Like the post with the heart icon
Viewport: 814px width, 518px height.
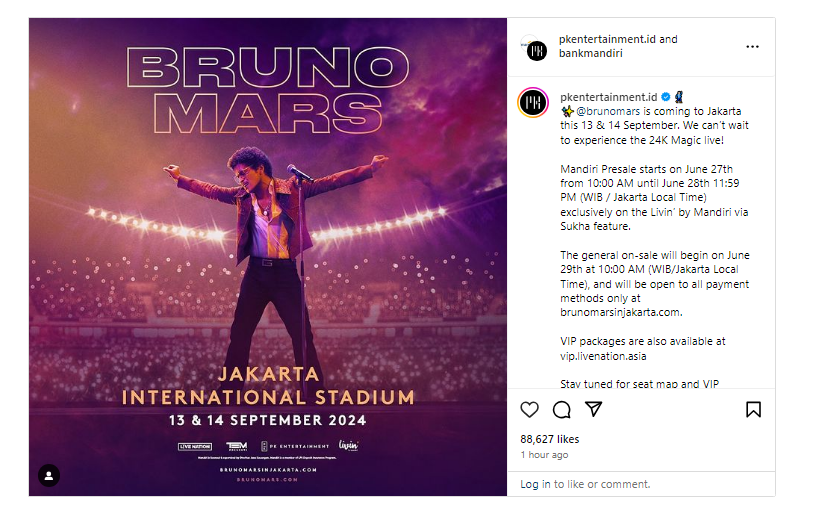[530, 409]
